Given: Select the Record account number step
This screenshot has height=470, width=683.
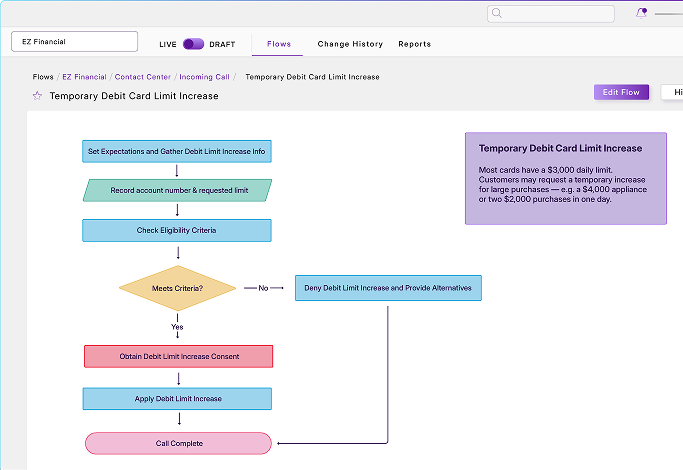Looking at the screenshot, I should (x=177, y=190).
